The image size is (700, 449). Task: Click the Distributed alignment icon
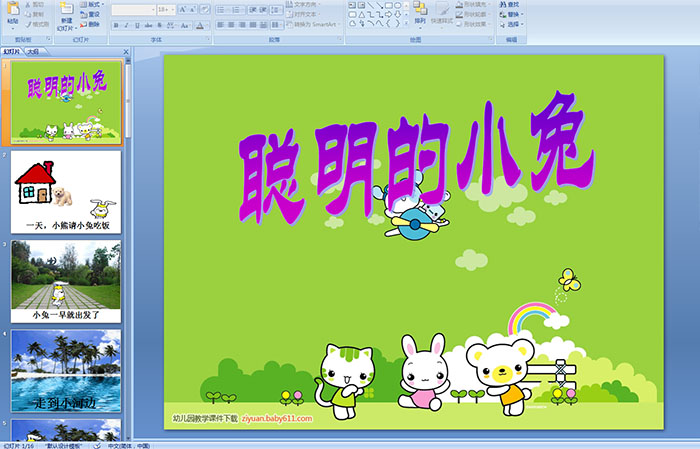coord(263,25)
